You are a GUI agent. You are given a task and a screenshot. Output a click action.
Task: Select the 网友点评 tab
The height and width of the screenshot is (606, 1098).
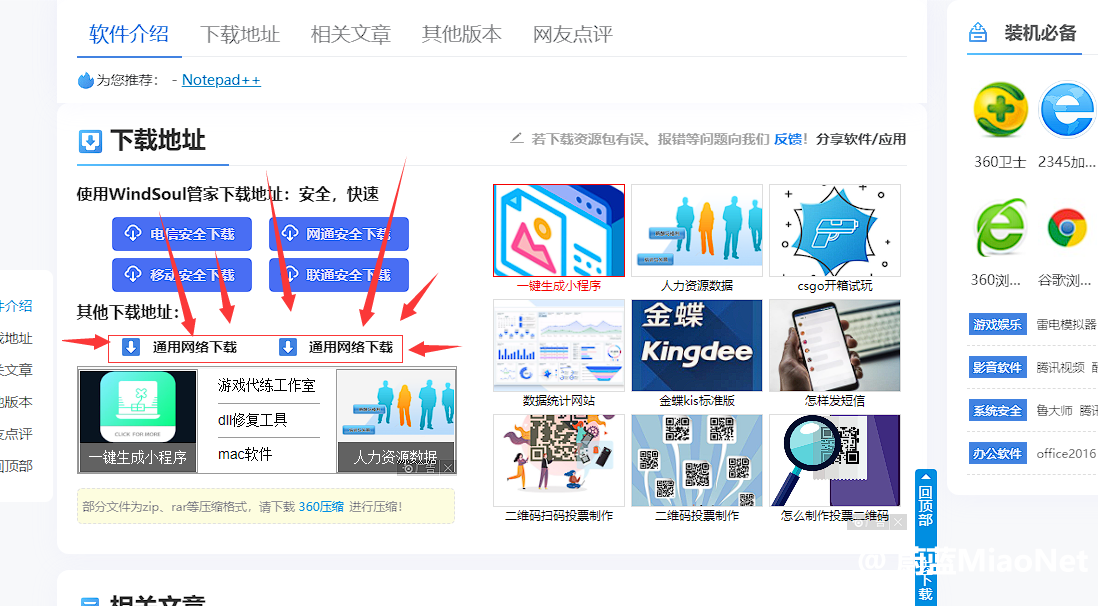click(572, 34)
